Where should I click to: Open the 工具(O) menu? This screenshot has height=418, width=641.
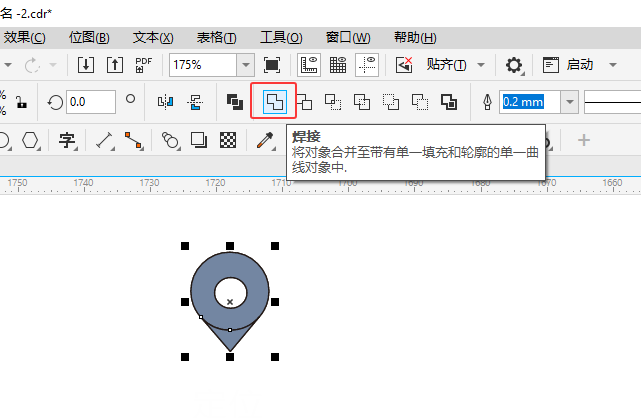(281, 38)
